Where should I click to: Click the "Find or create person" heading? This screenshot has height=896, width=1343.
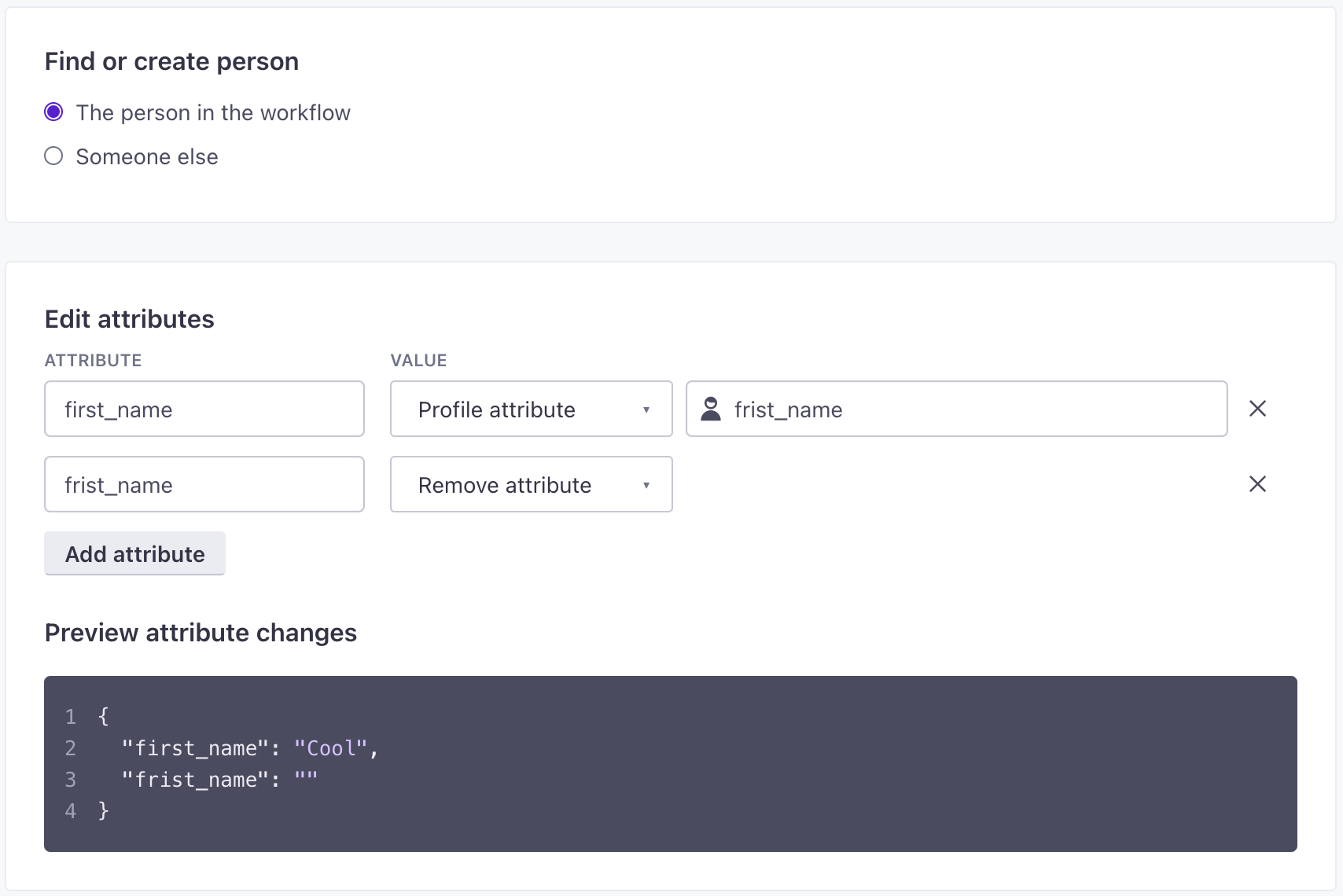click(x=171, y=61)
